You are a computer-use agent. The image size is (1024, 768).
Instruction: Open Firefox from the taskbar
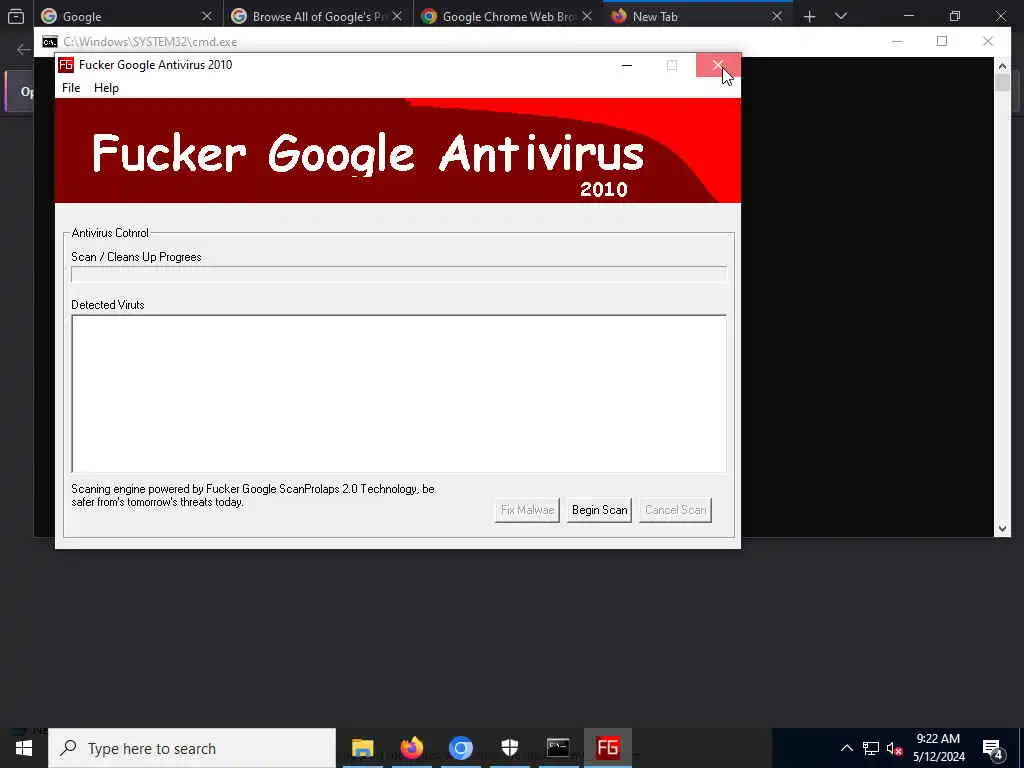coord(411,748)
